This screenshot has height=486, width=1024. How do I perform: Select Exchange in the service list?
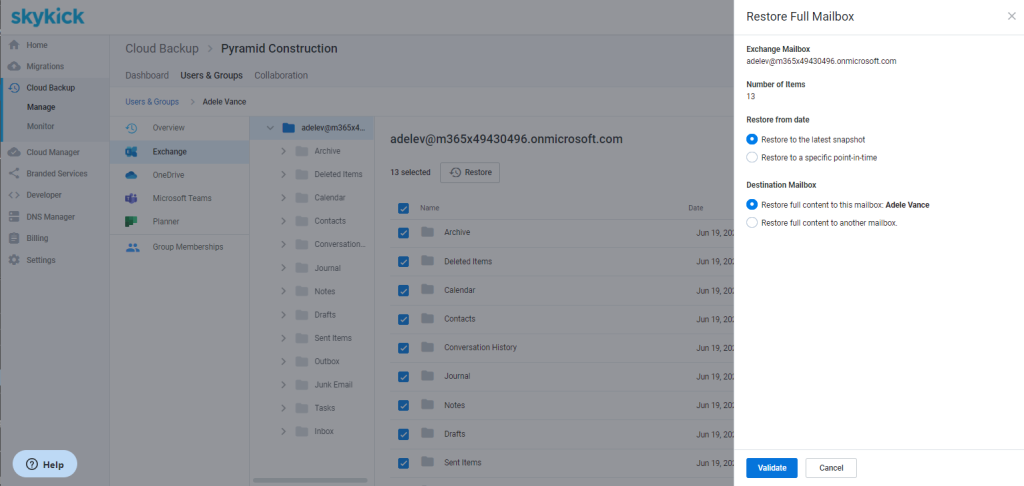pos(180,152)
